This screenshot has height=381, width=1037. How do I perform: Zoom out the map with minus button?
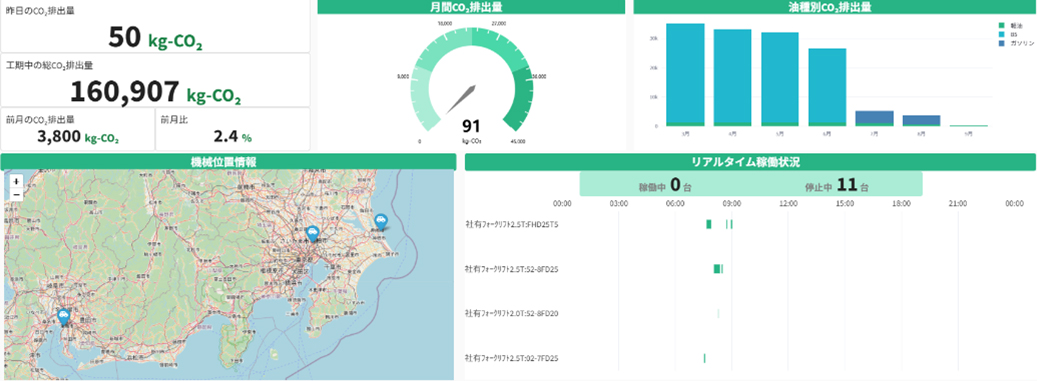pos(16,194)
